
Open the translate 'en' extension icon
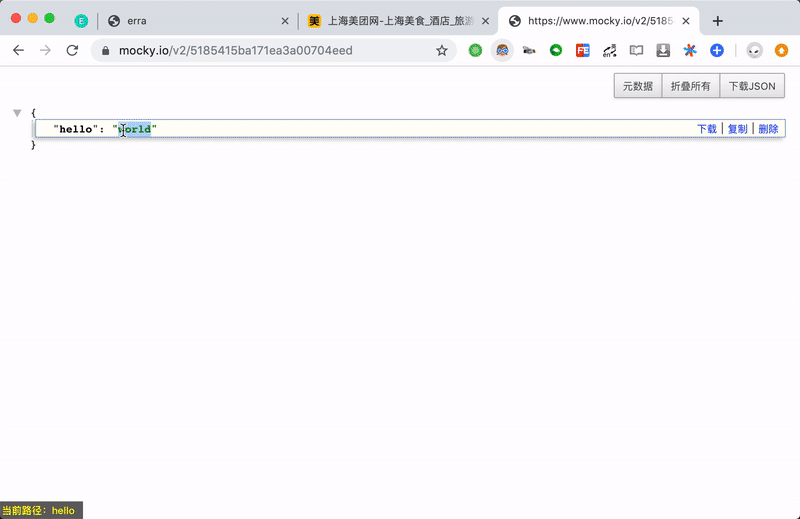tap(610, 50)
